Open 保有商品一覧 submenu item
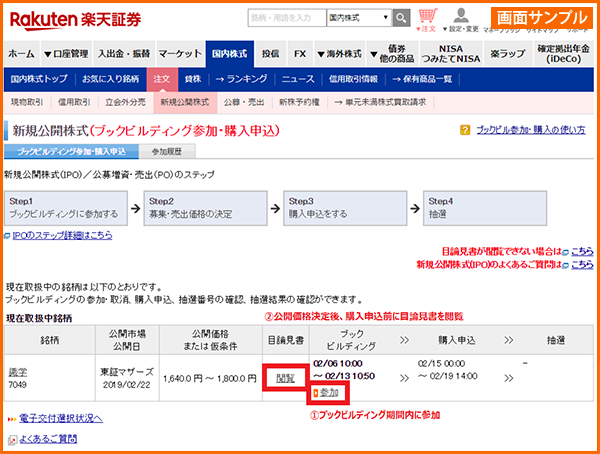 click(422, 79)
